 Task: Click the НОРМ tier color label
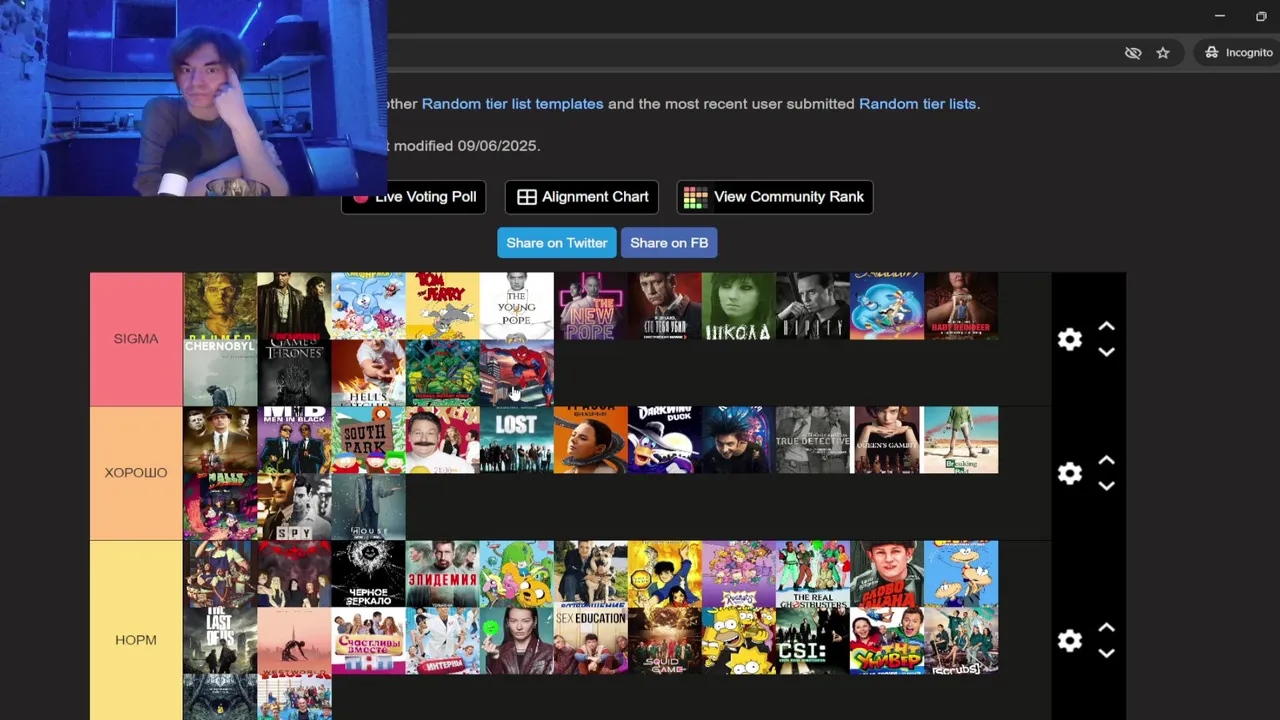136,640
